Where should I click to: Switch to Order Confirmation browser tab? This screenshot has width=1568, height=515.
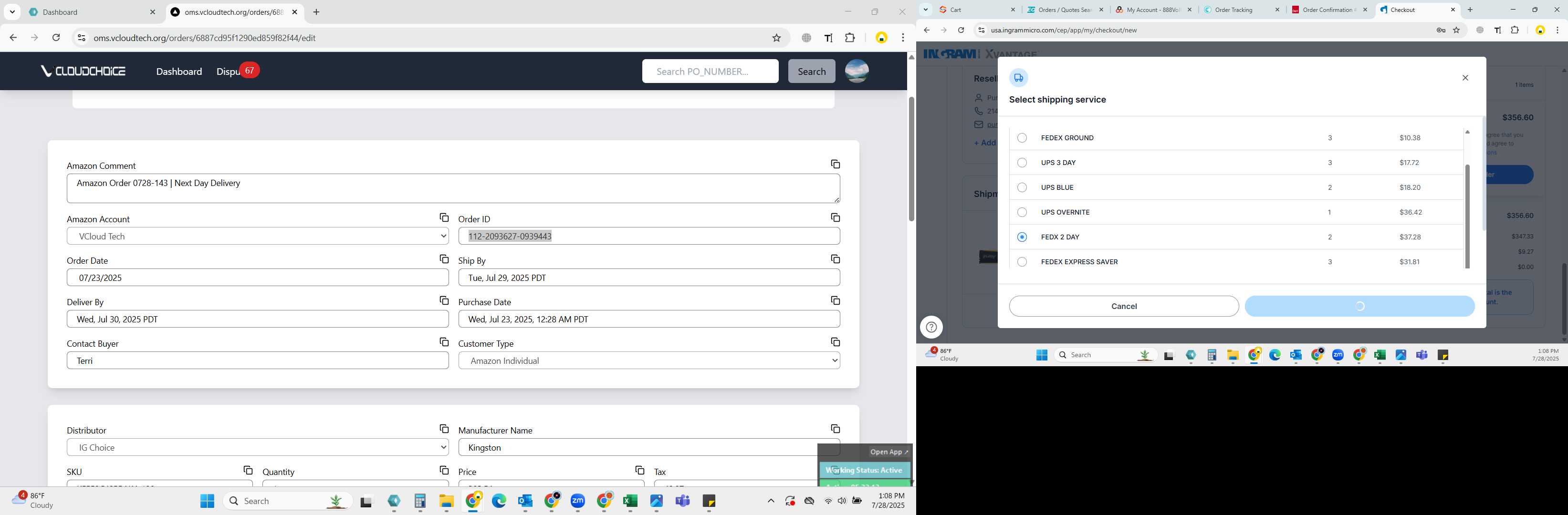coord(1330,10)
